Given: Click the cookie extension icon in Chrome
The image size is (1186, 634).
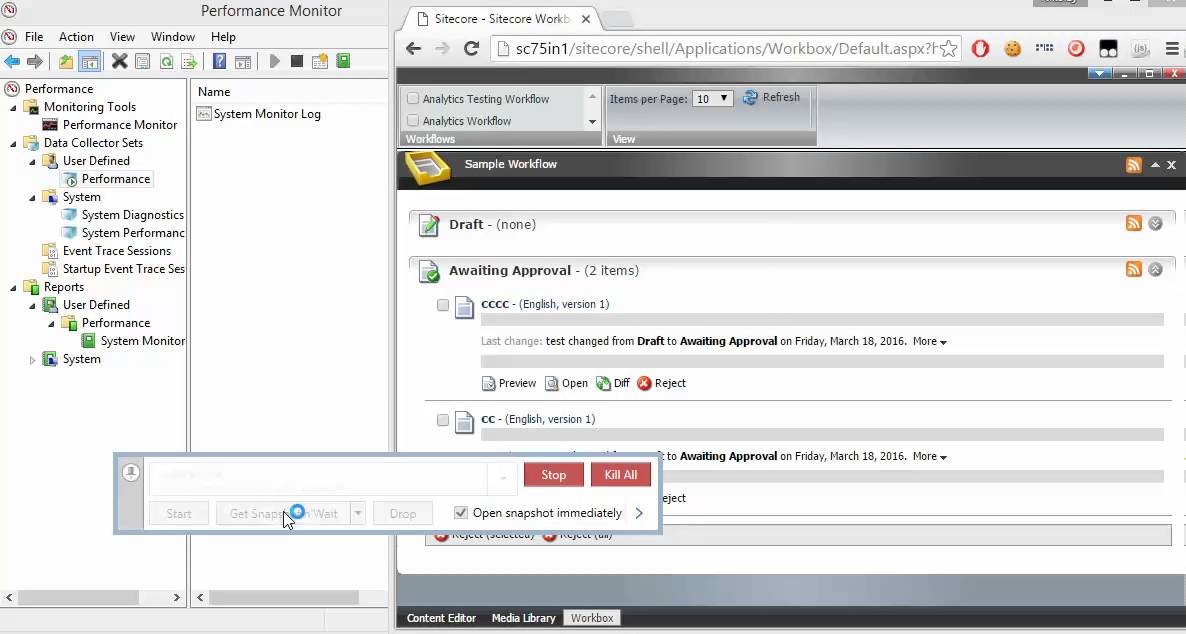Looking at the screenshot, I should point(1012,48).
